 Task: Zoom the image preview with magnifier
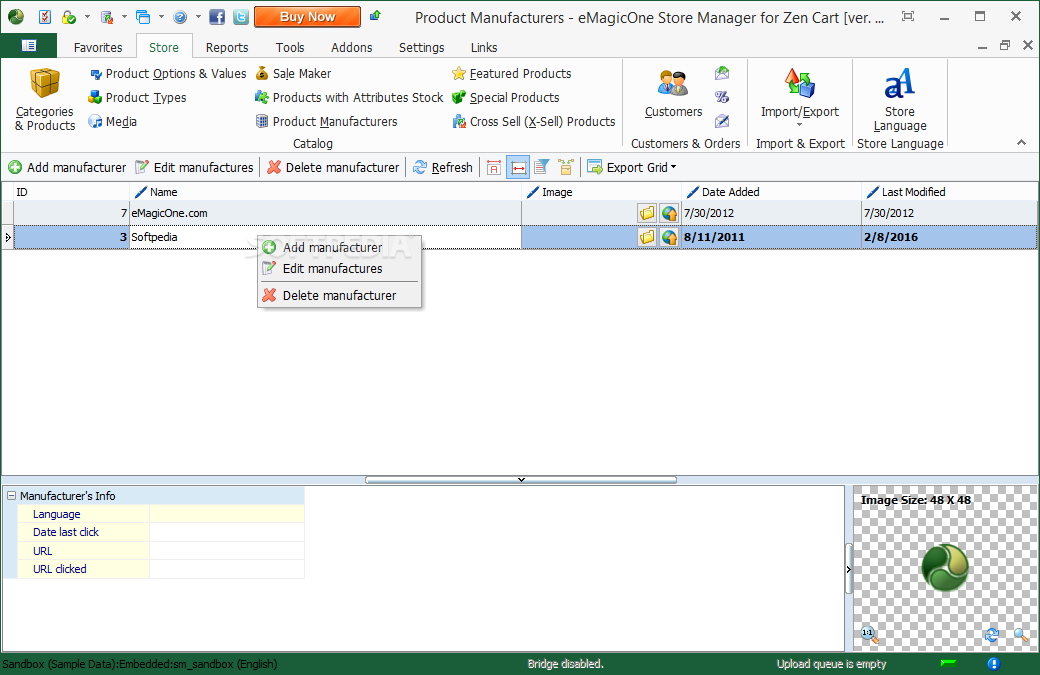click(1021, 635)
